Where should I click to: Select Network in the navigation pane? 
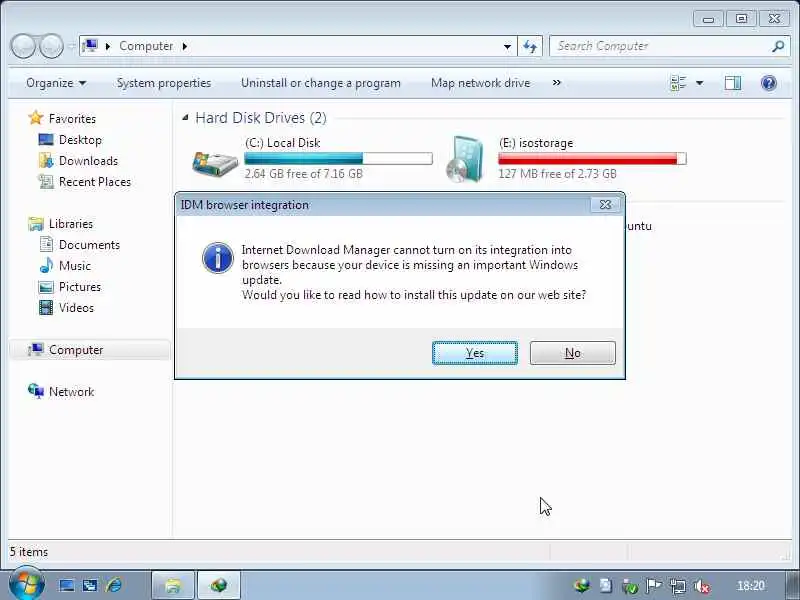click(71, 392)
